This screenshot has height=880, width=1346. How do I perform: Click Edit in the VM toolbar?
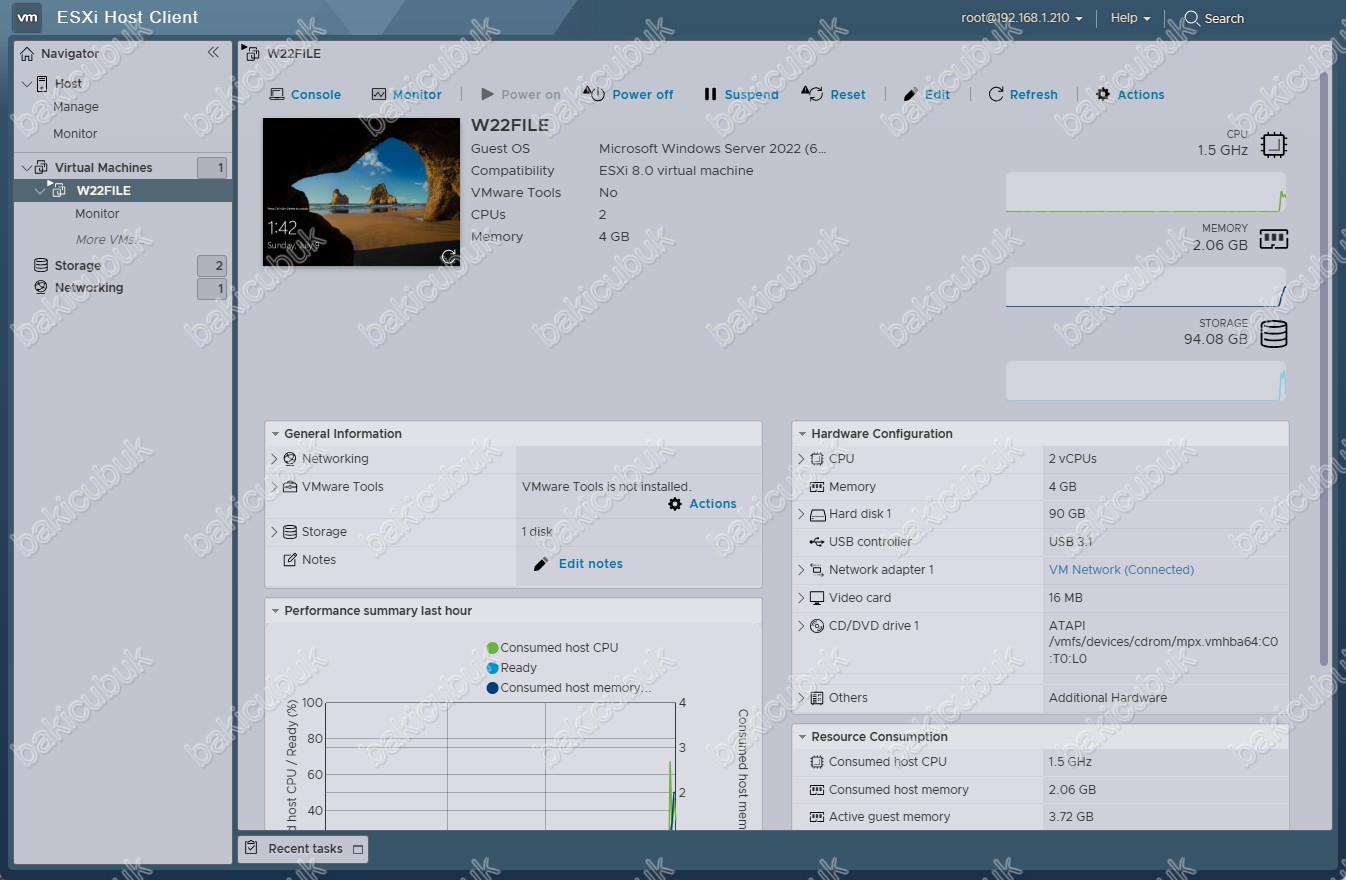[x=926, y=94]
